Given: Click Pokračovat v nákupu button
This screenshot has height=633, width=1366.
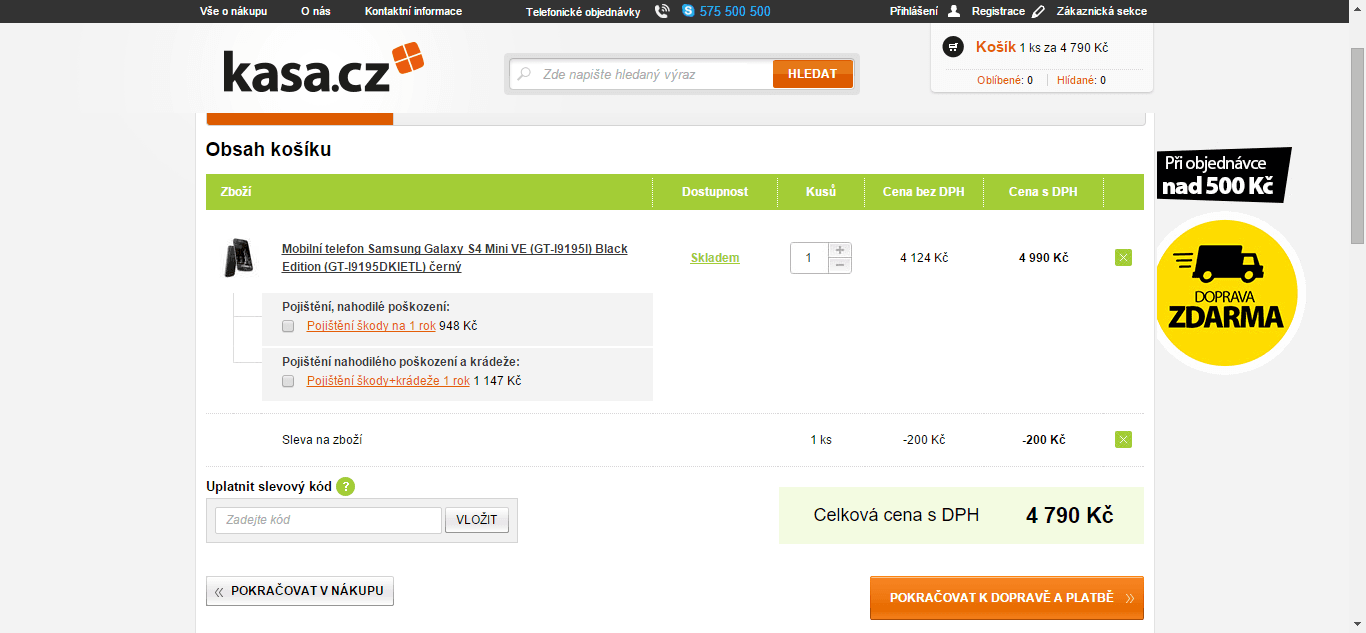Looking at the screenshot, I should 300,591.
